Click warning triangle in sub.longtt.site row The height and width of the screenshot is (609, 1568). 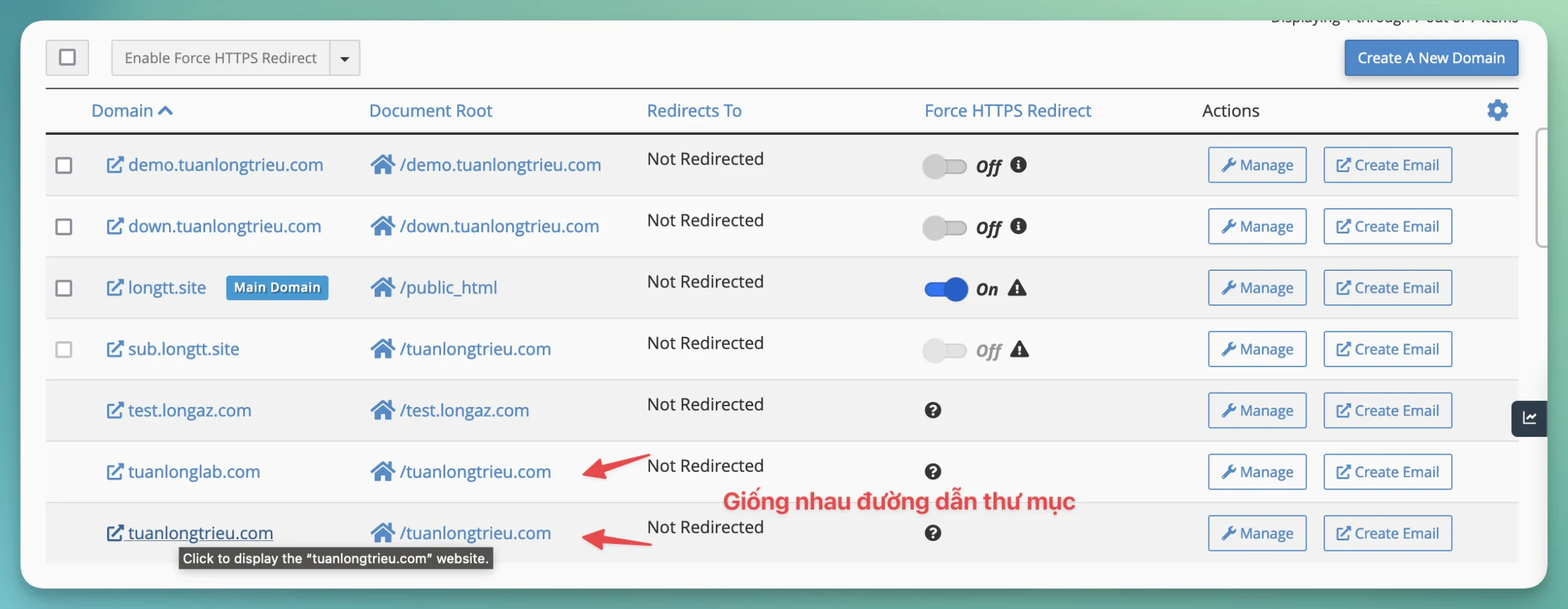point(1019,349)
